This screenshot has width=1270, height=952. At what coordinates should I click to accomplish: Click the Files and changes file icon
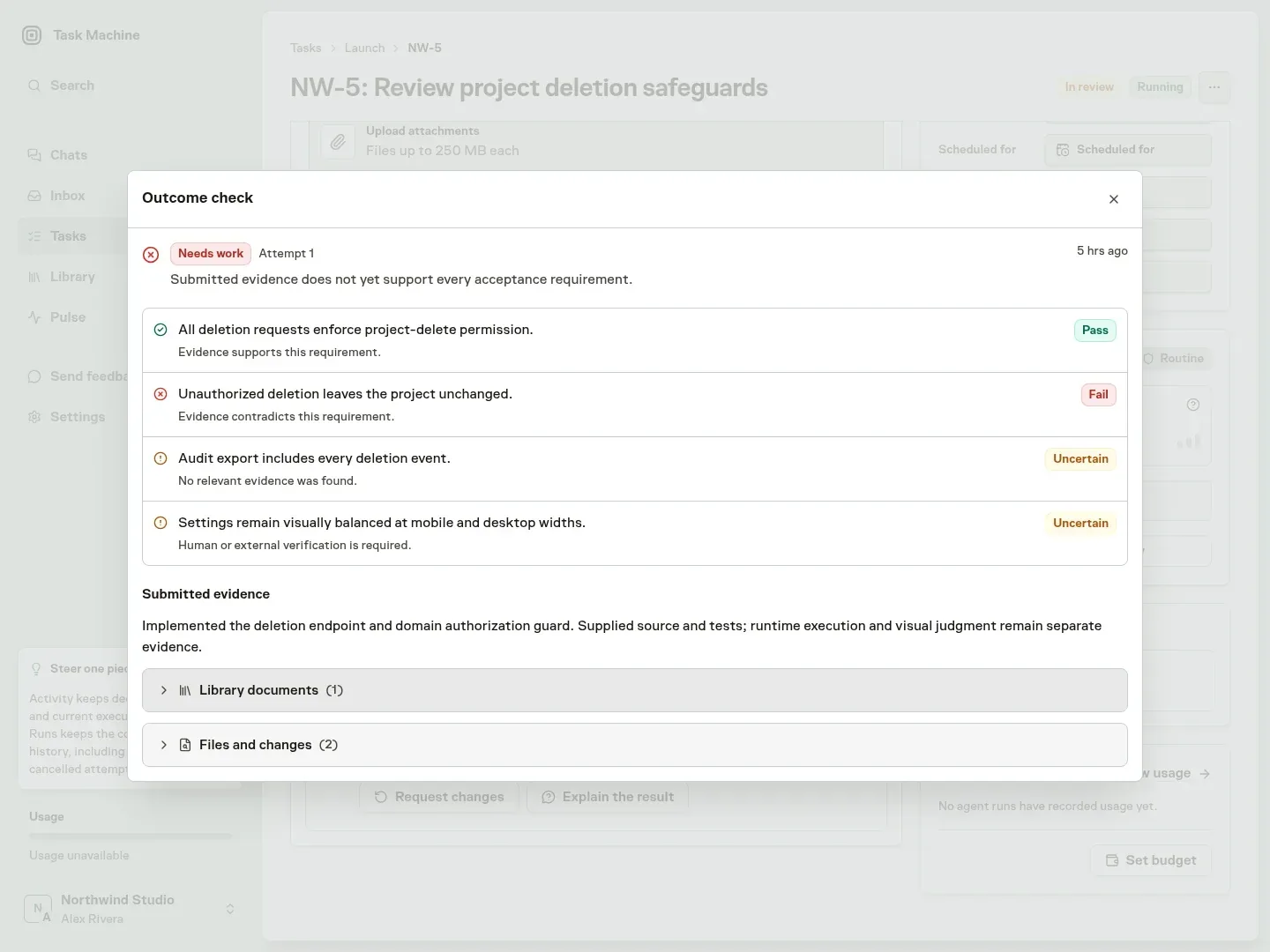[185, 745]
